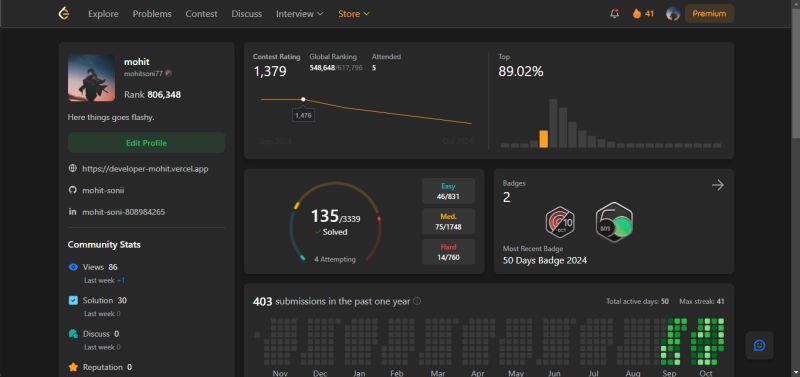Click the Premium button
Screen dimensions: 800x377
point(709,14)
